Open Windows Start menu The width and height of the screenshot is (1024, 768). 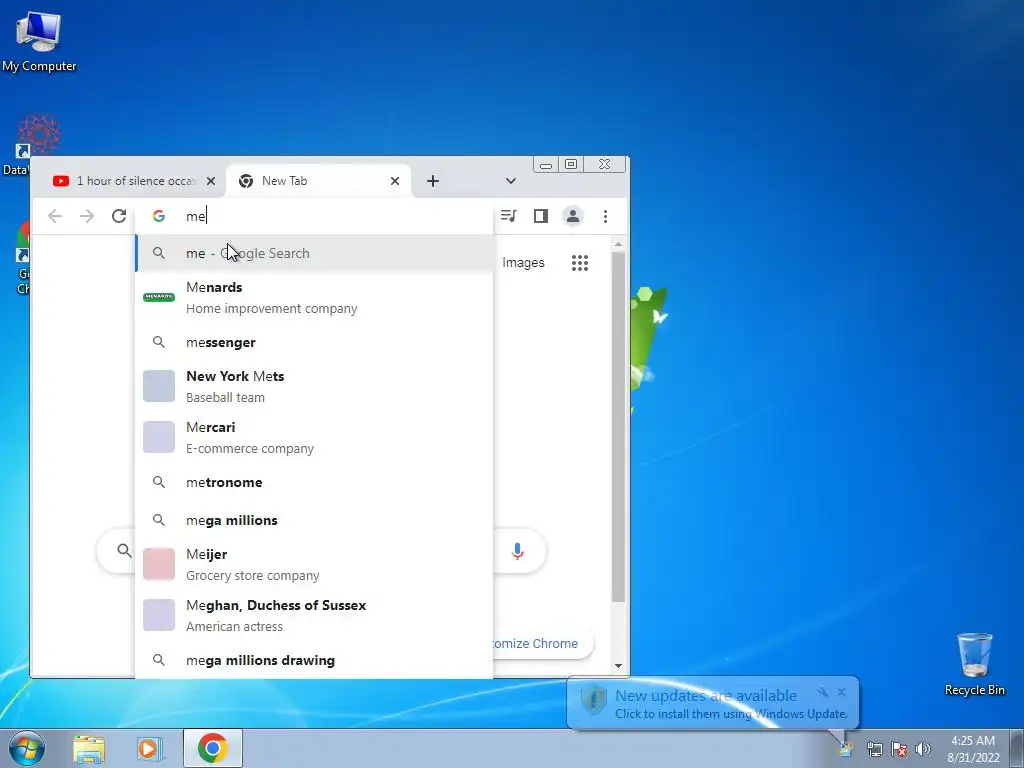click(26, 748)
